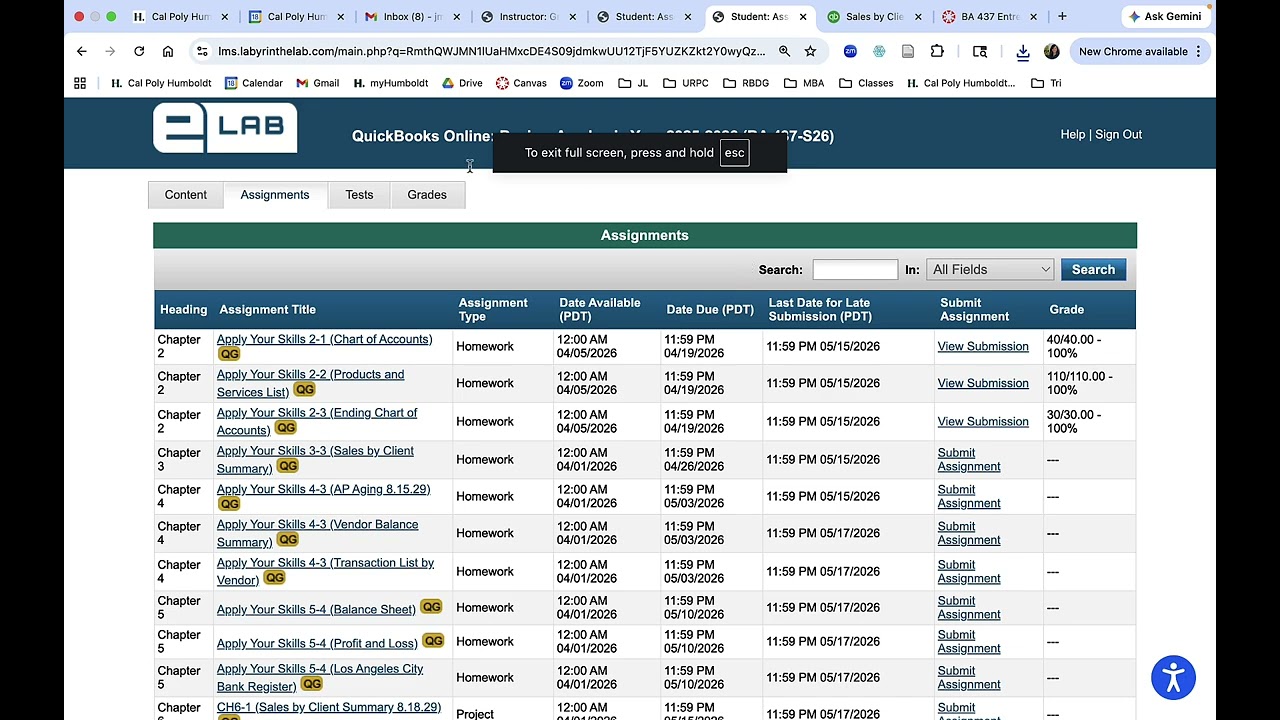Open Los Angeles City Bank Register assignment
This screenshot has width=1280, height=720.
point(320,677)
